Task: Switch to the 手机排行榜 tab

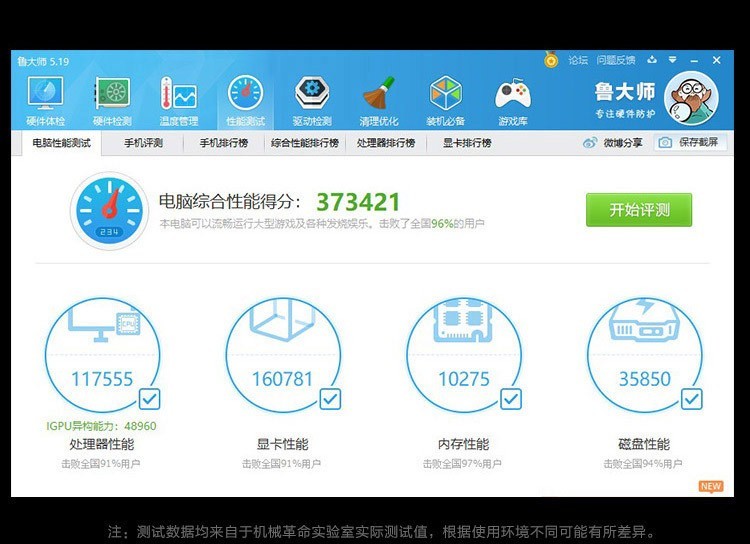Action: coord(223,143)
